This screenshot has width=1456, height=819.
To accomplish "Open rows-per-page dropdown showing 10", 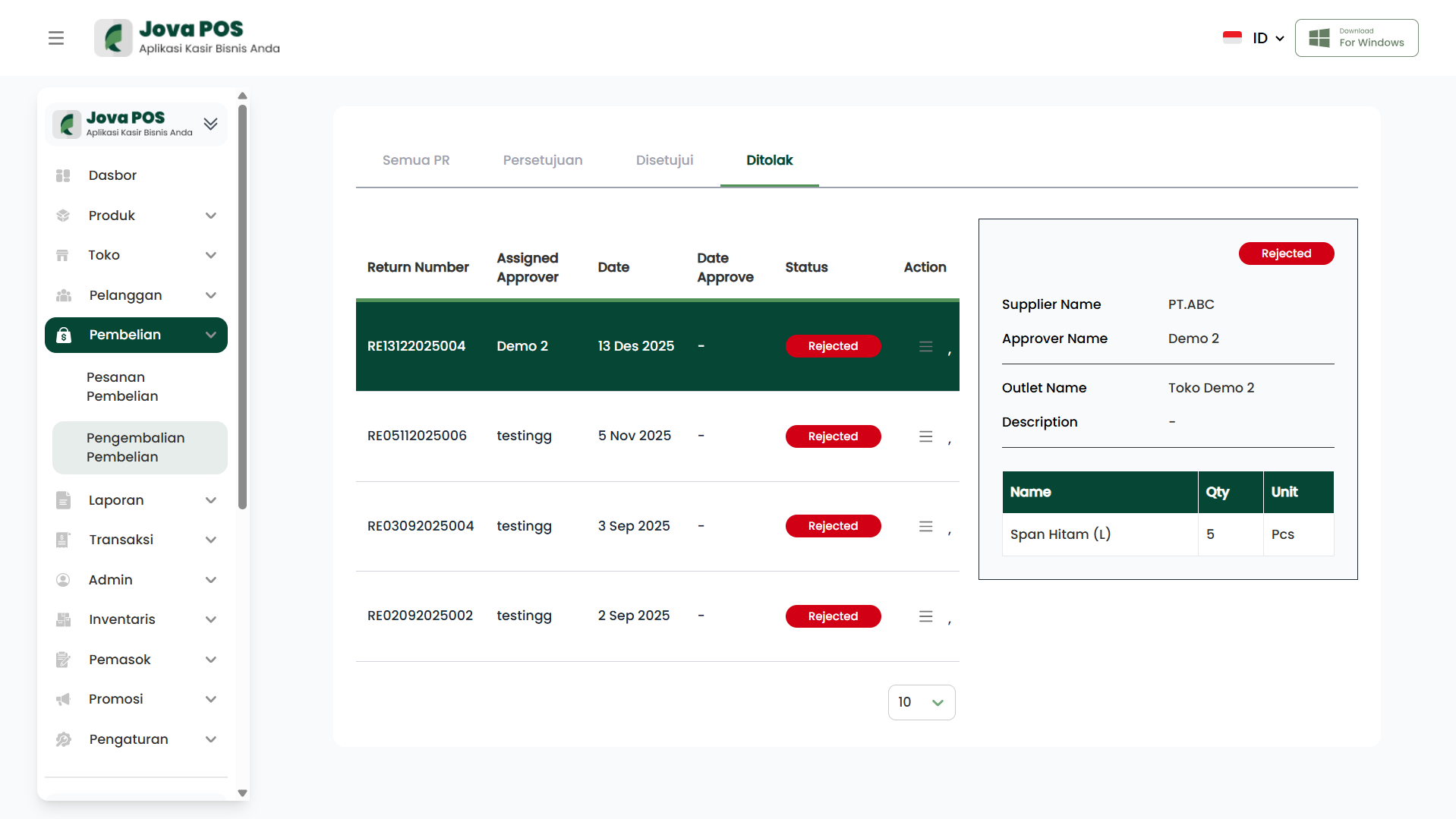I will point(921,702).
